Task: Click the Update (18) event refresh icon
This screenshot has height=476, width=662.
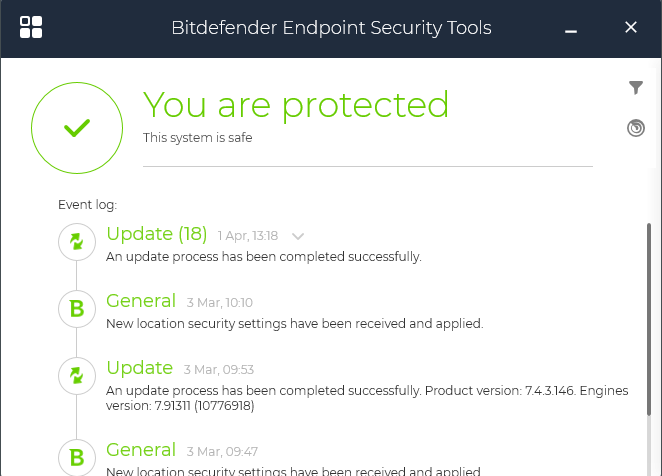Action: (77, 242)
